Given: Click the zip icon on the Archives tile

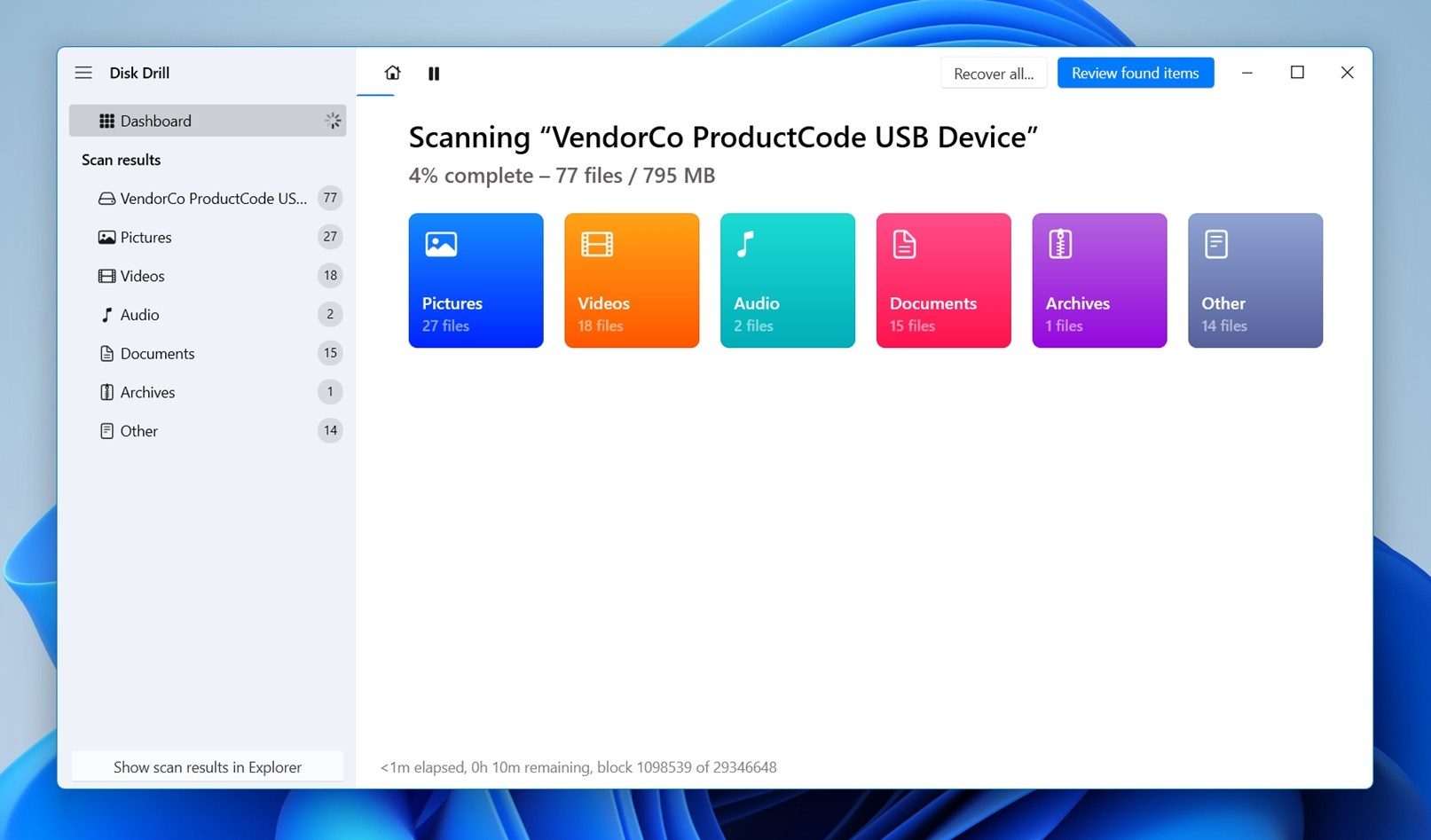Looking at the screenshot, I should [1060, 244].
